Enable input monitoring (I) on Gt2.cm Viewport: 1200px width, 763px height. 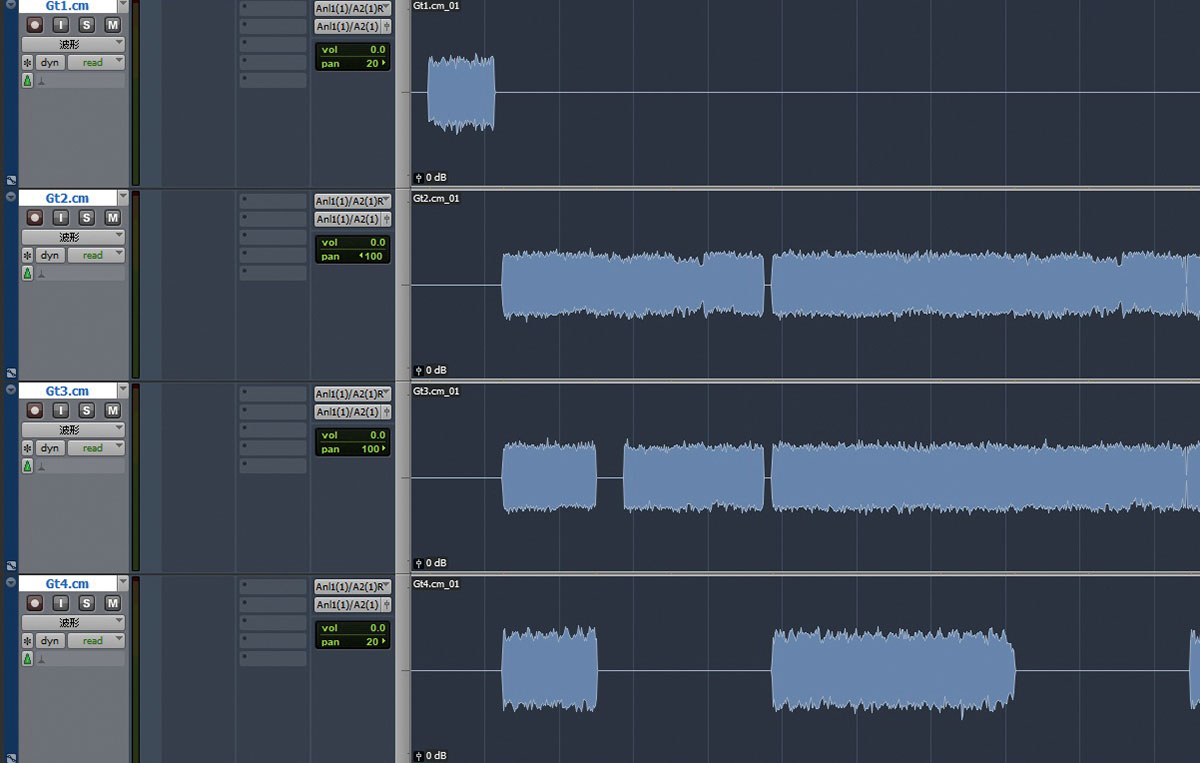point(61,217)
